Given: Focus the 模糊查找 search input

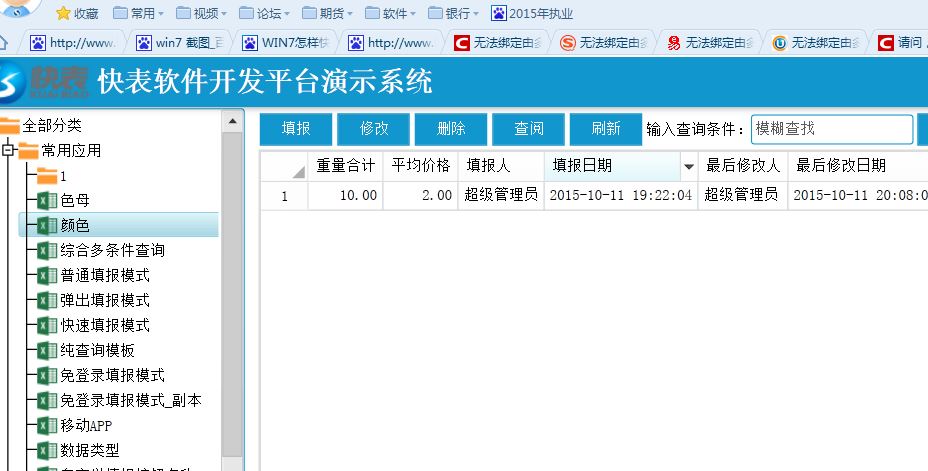Looking at the screenshot, I should coord(832,129).
